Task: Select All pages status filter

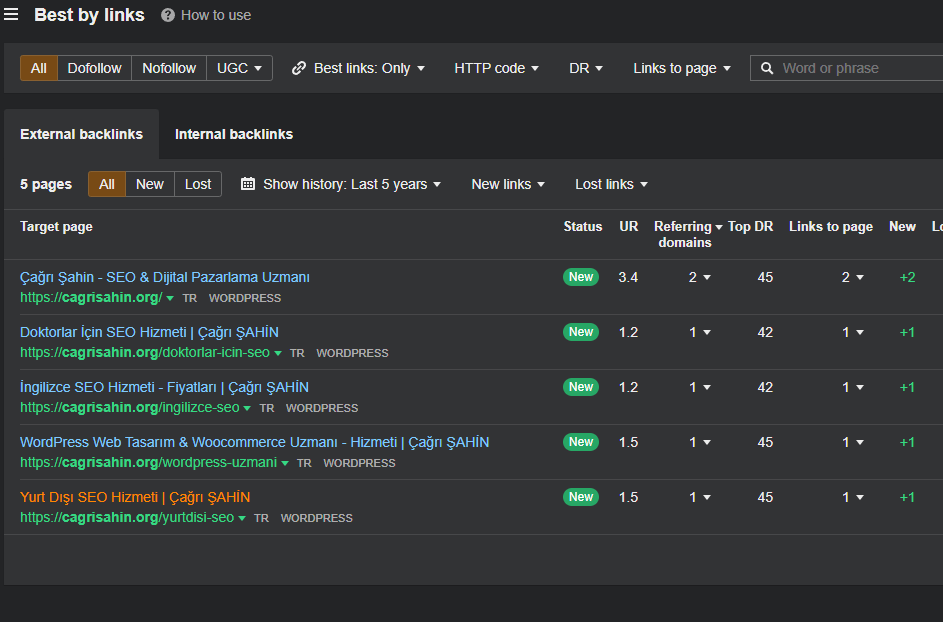Action: [106, 184]
